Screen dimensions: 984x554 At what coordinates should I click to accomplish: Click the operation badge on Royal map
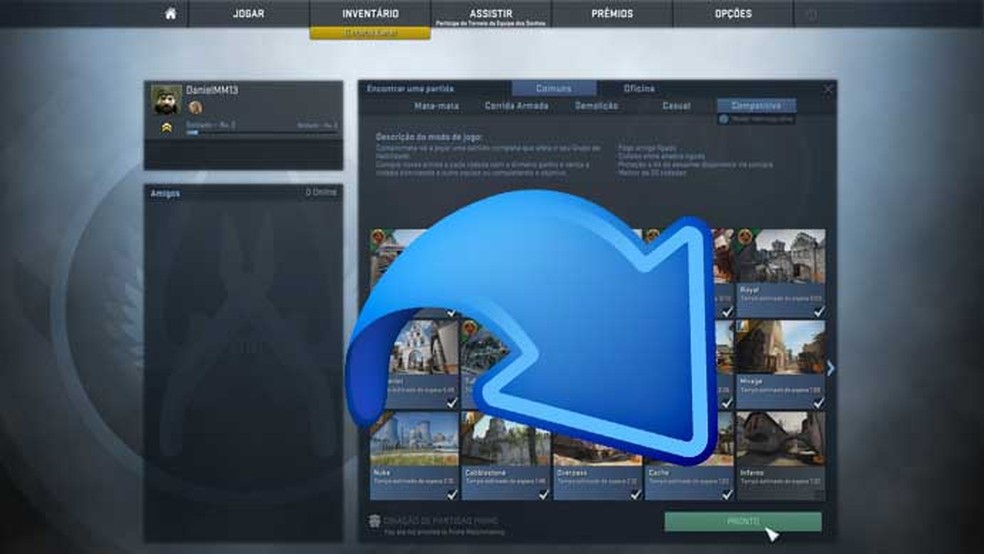pos(745,237)
